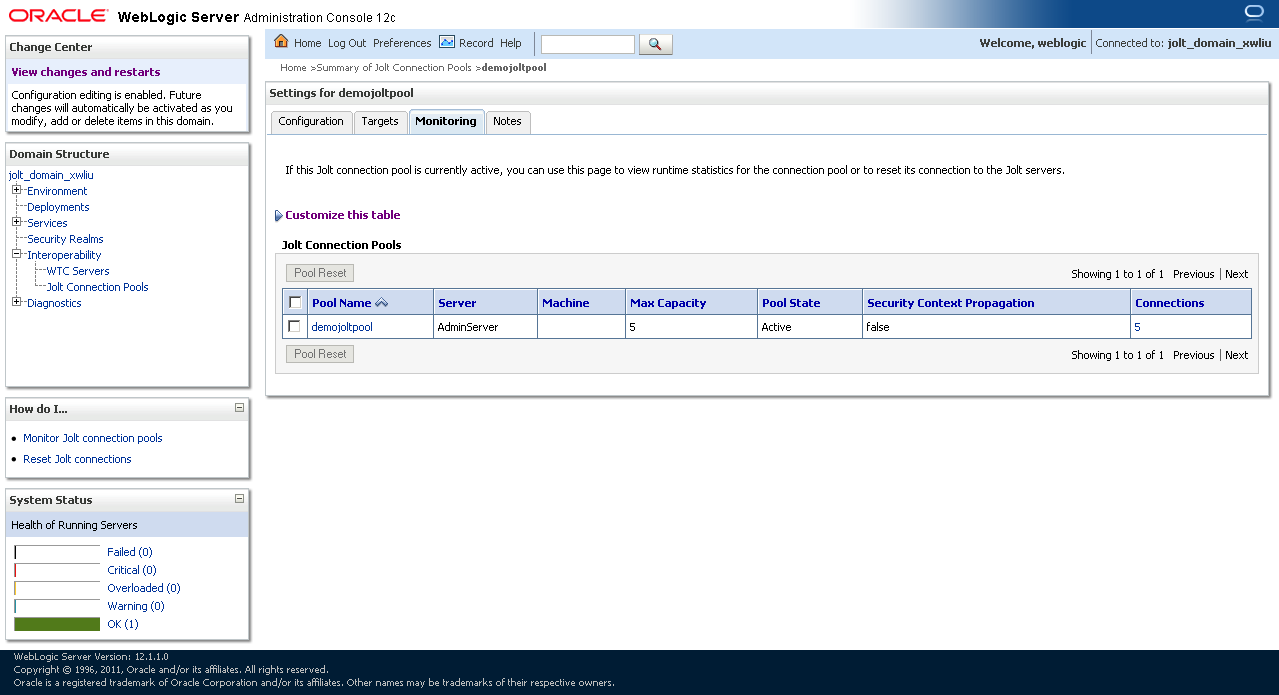1279x695 pixels.
Task: Click the Oracle logo
Action: pyautogui.click(x=59, y=15)
